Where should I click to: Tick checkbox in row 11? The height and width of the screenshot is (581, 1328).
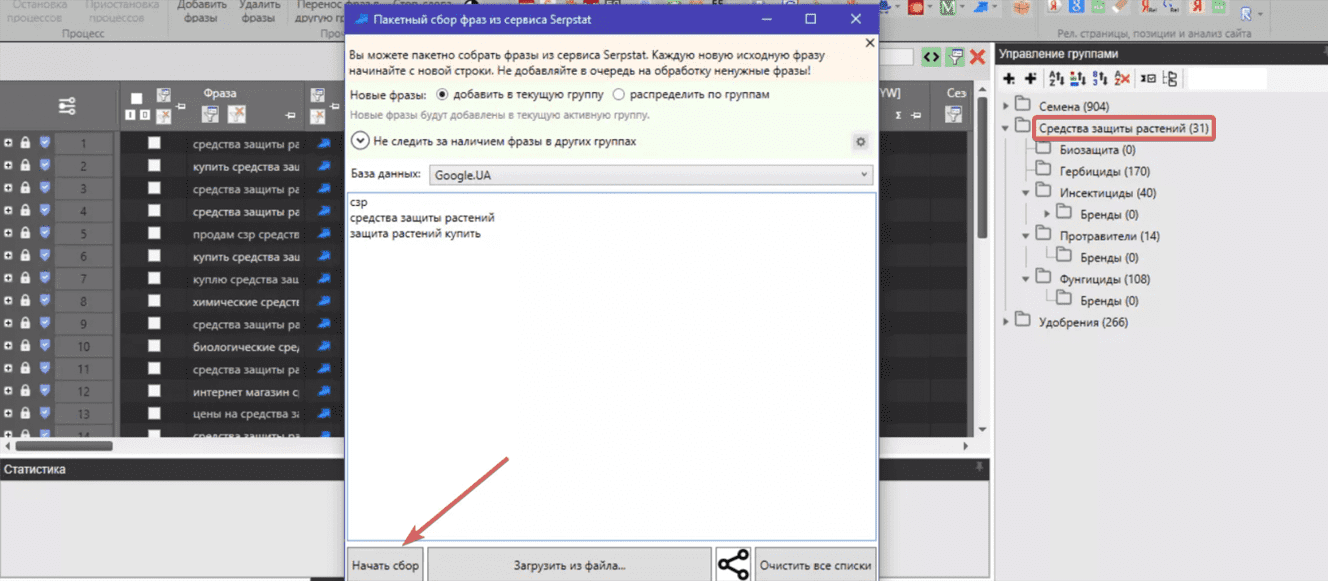154,369
